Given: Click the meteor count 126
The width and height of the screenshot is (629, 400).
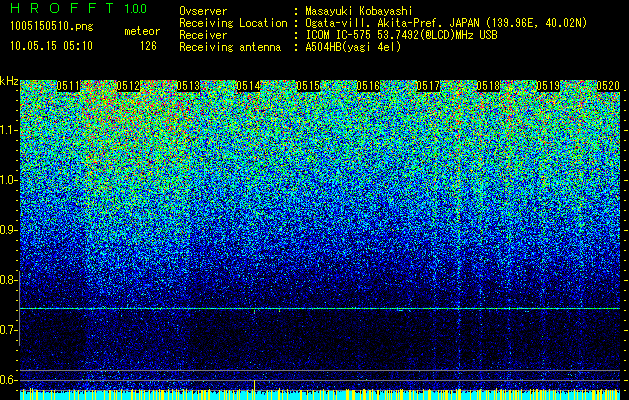Looking at the screenshot, I should pos(148,46).
